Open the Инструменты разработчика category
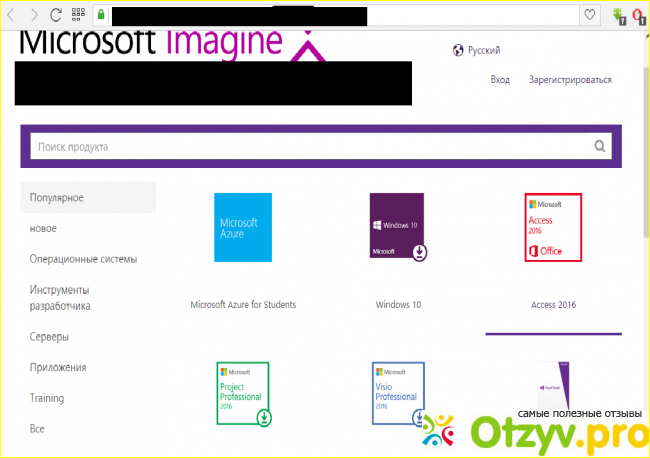 [60, 298]
